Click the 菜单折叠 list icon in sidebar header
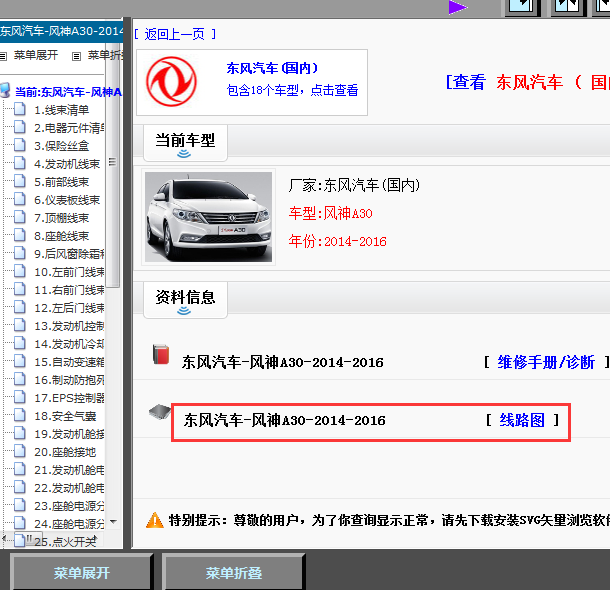 pos(77,56)
